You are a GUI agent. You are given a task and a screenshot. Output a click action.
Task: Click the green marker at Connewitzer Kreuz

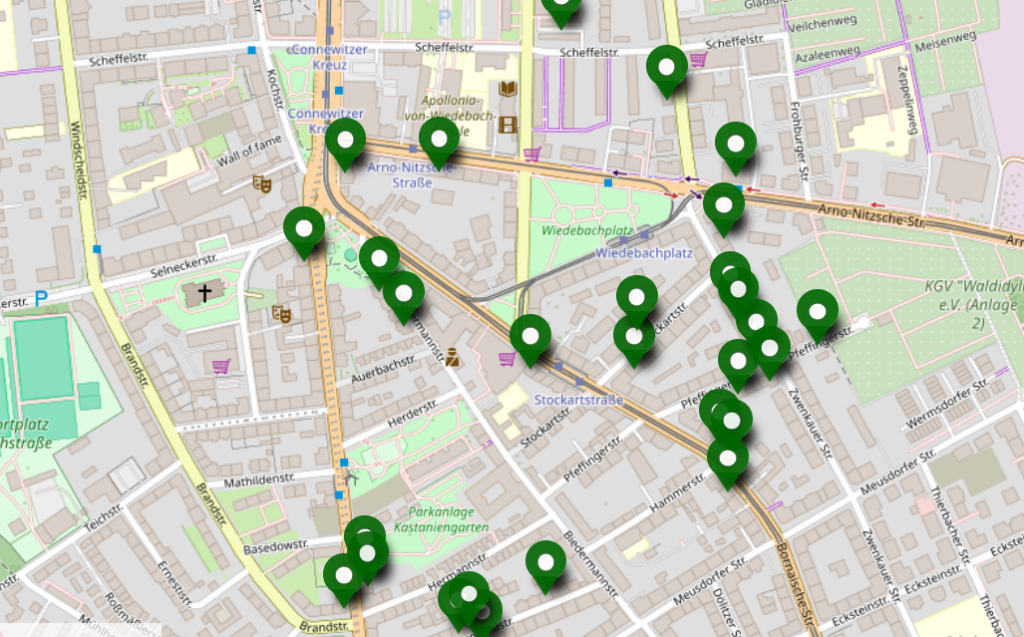pyautogui.click(x=345, y=145)
